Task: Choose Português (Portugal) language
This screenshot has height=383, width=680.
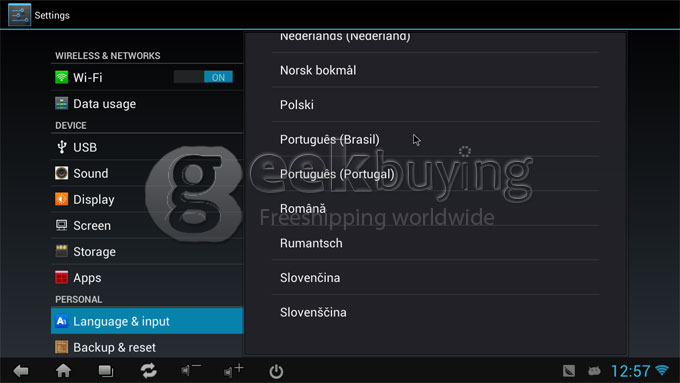Action: coord(436,174)
